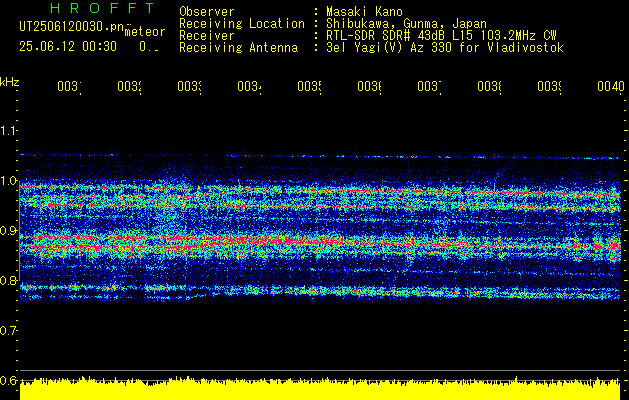
Task: Click the 0031 time marker
Action: click(69, 86)
